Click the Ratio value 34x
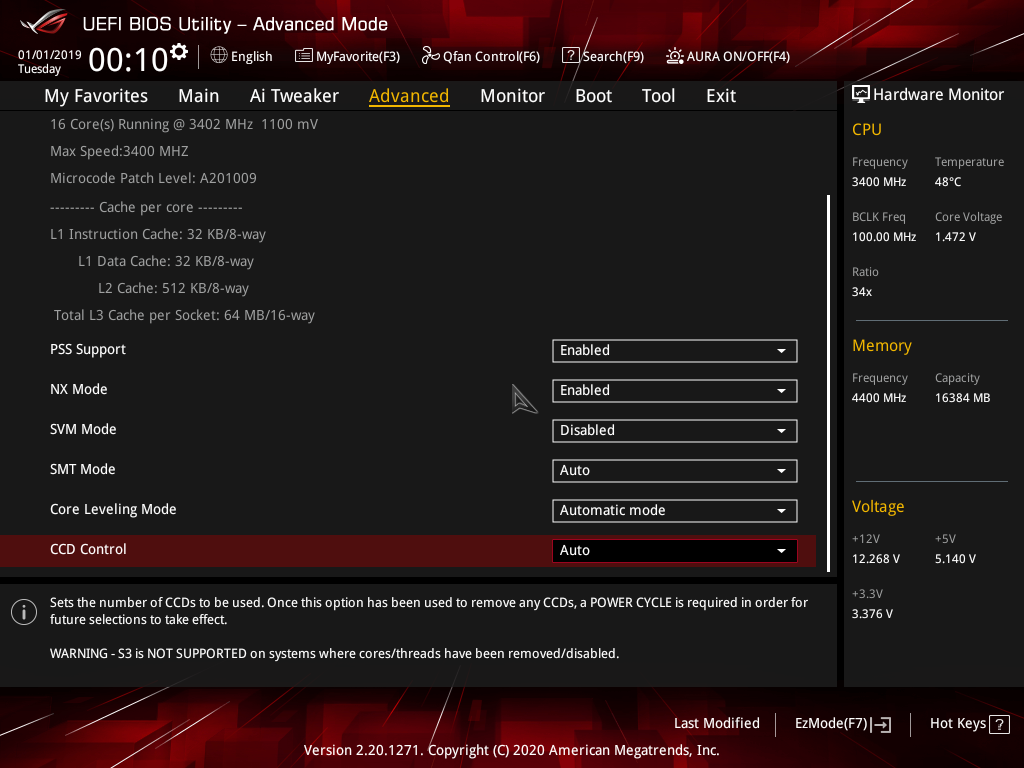Viewport: 1024px width, 768px height. point(861,292)
